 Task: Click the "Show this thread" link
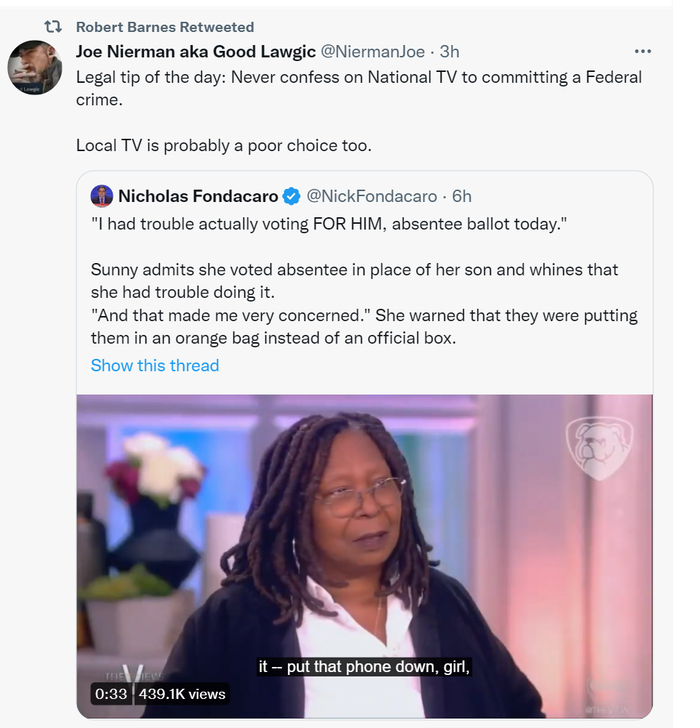[155, 365]
